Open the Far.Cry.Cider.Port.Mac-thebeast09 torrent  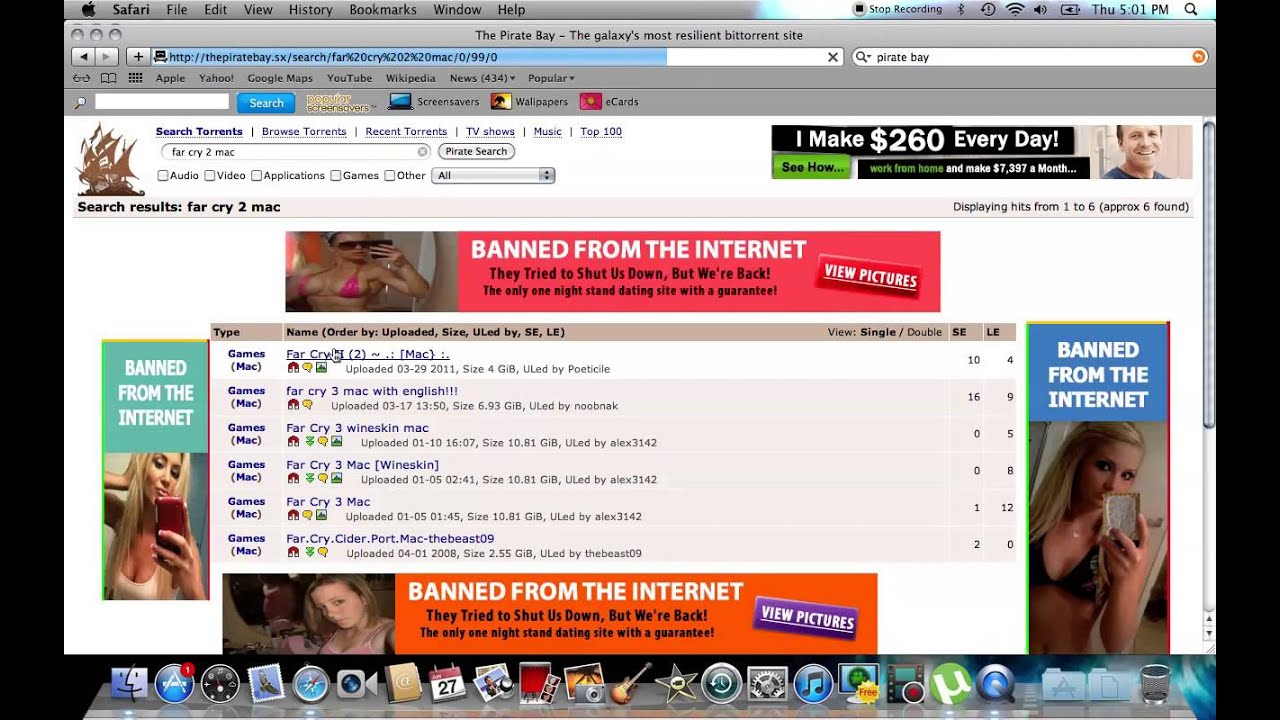[390, 539]
